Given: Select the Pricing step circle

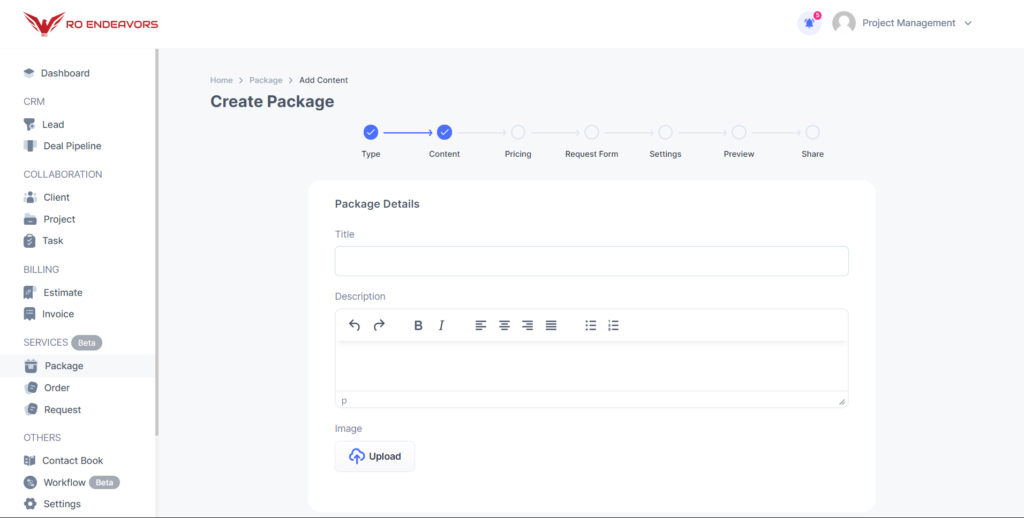Looking at the screenshot, I should pos(518,132).
